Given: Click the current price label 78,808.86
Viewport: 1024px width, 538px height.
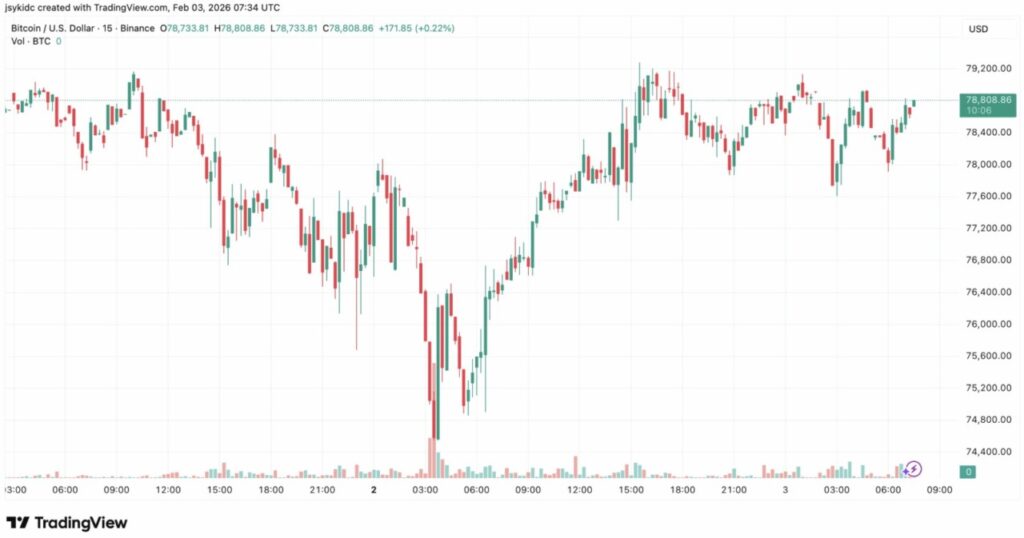Looking at the screenshot, I should tap(986, 101).
